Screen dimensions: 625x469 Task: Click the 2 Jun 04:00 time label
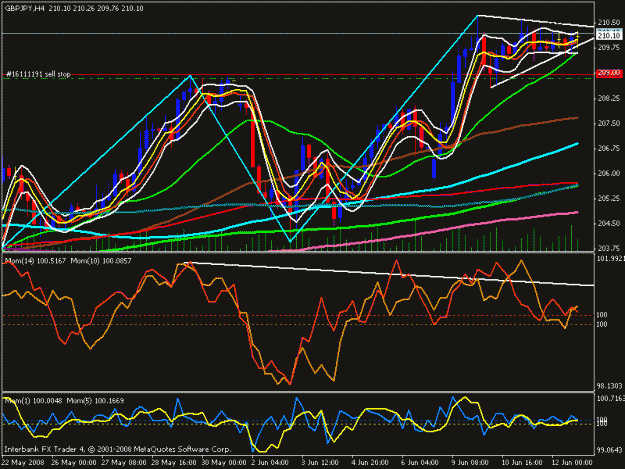(270, 463)
